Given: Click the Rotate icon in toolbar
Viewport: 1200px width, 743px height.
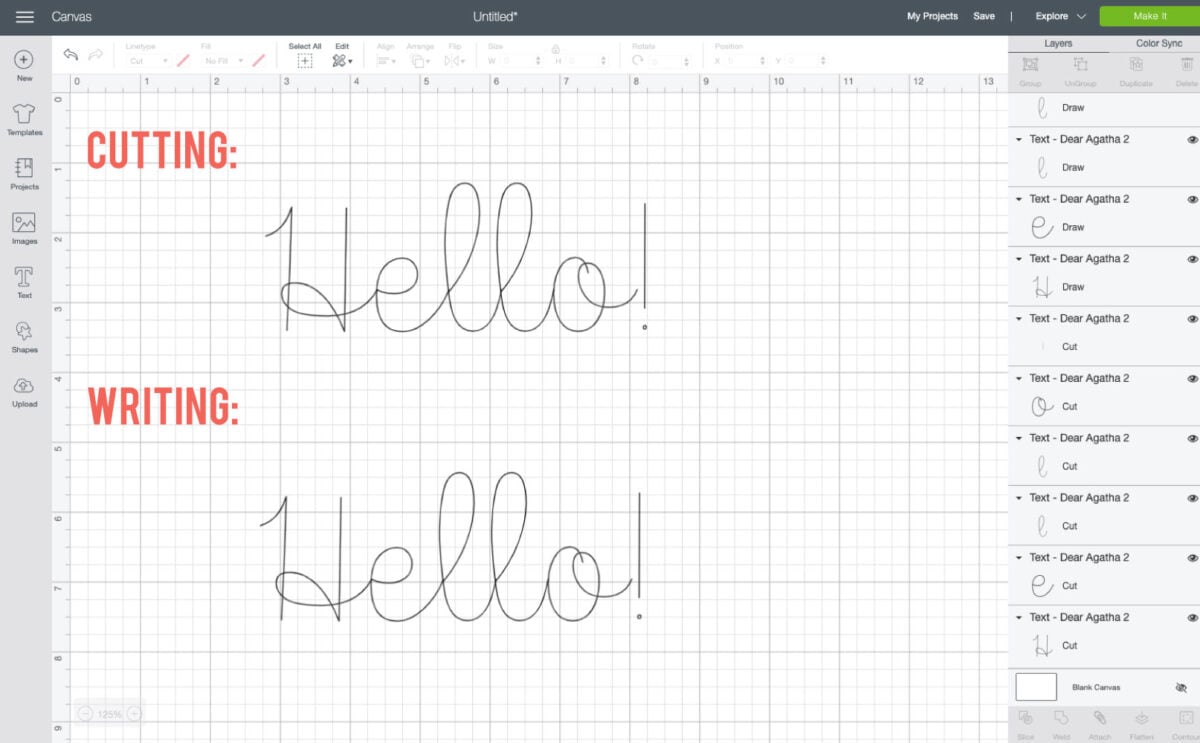Looking at the screenshot, I should coord(638,61).
